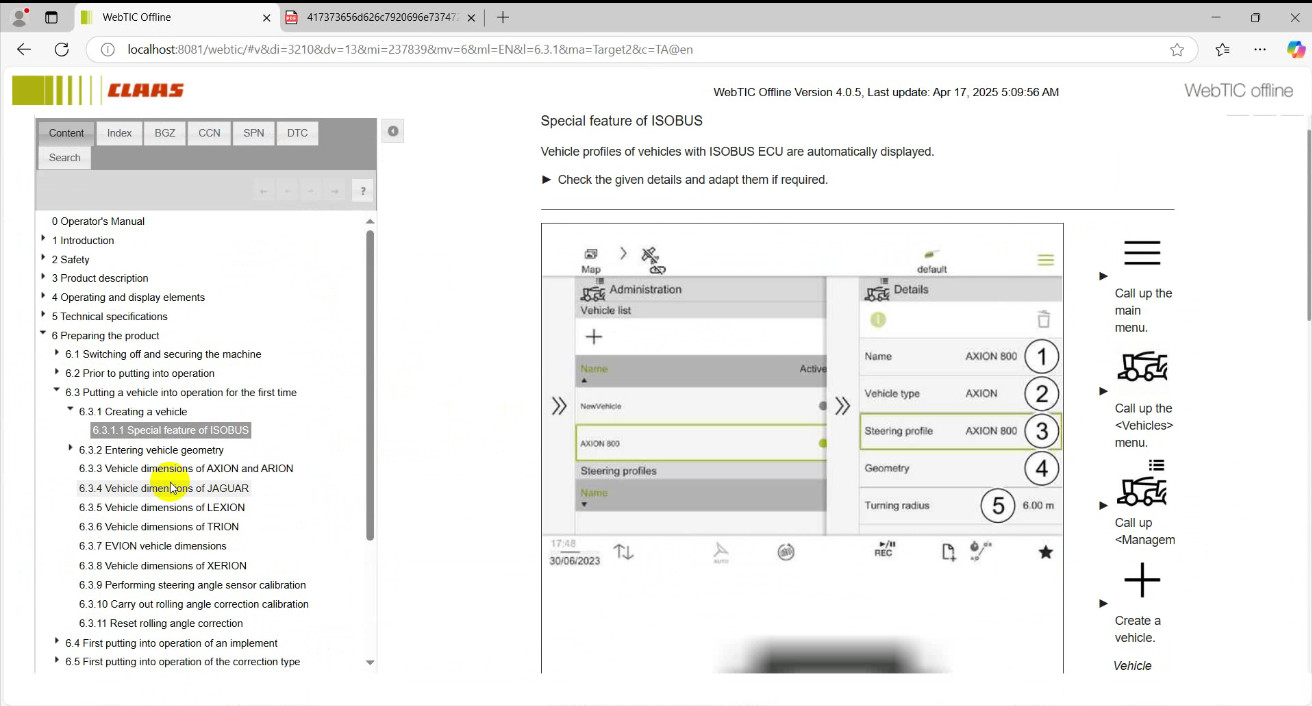Open the tab actions menu icon

[x=51, y=17]
